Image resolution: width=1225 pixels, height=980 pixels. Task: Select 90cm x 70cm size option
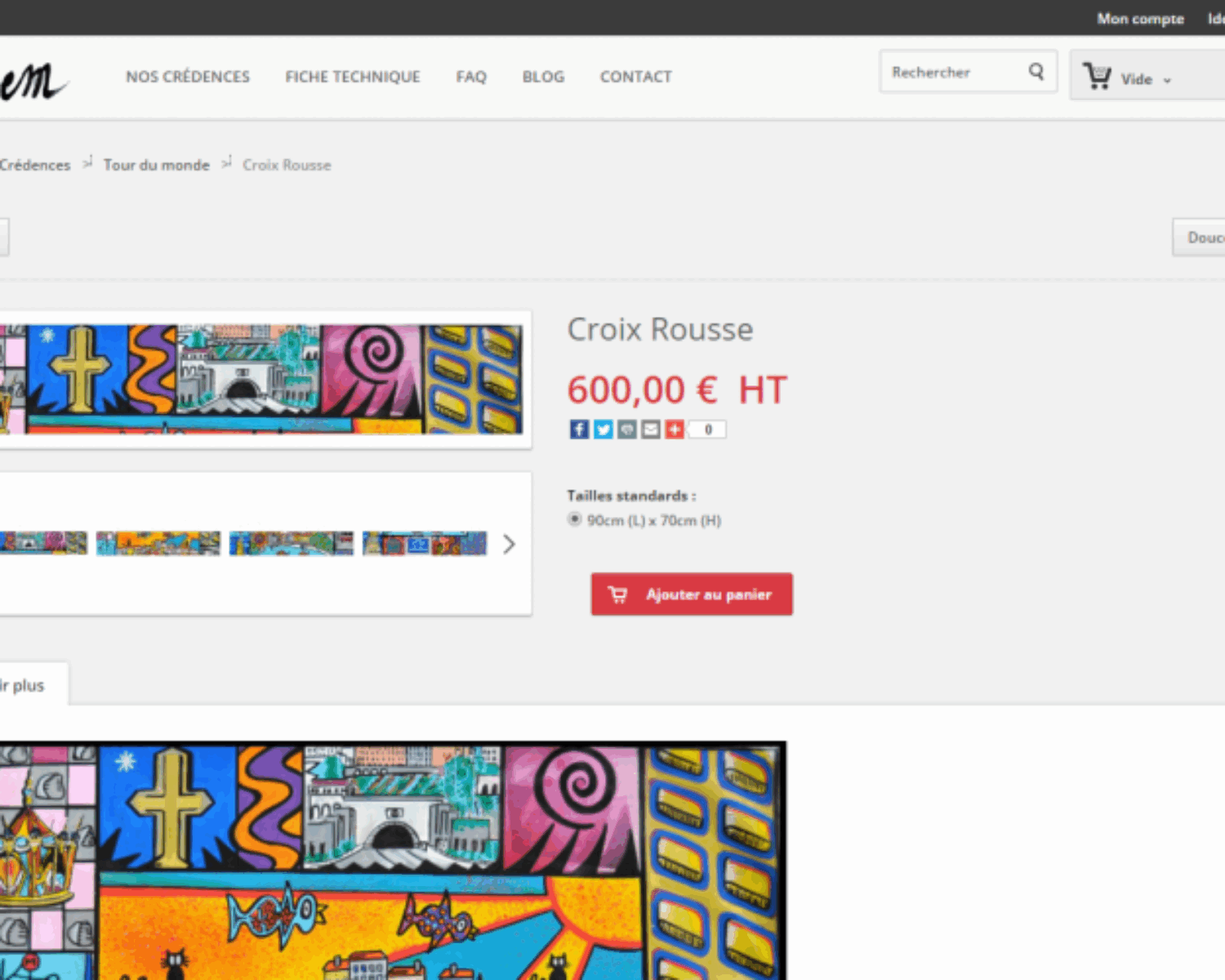pyautogui.click(x=575, y=519)
